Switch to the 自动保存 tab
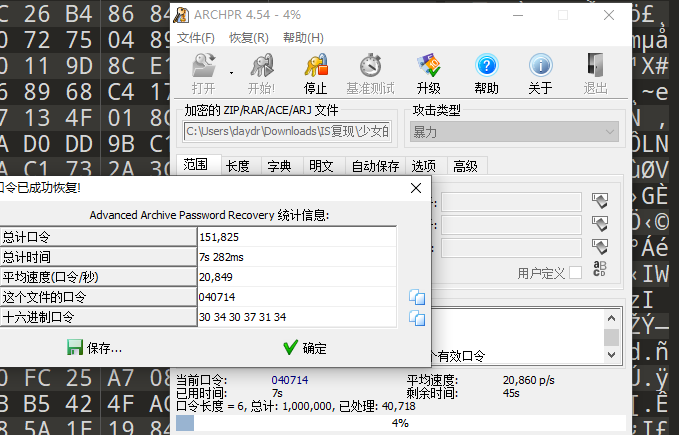Viewport: 679px width, 435px height. (375, 166)
